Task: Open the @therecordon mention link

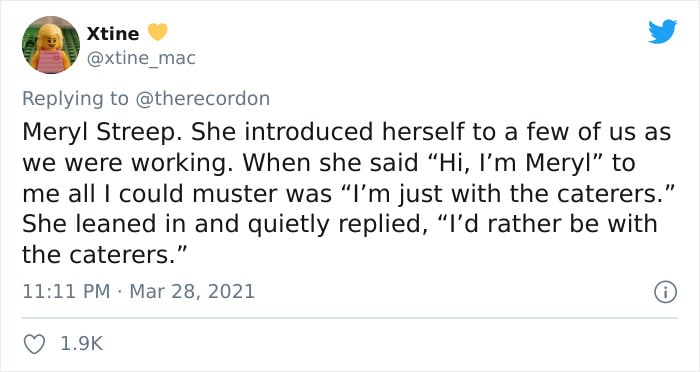Action: click(202, 99)
